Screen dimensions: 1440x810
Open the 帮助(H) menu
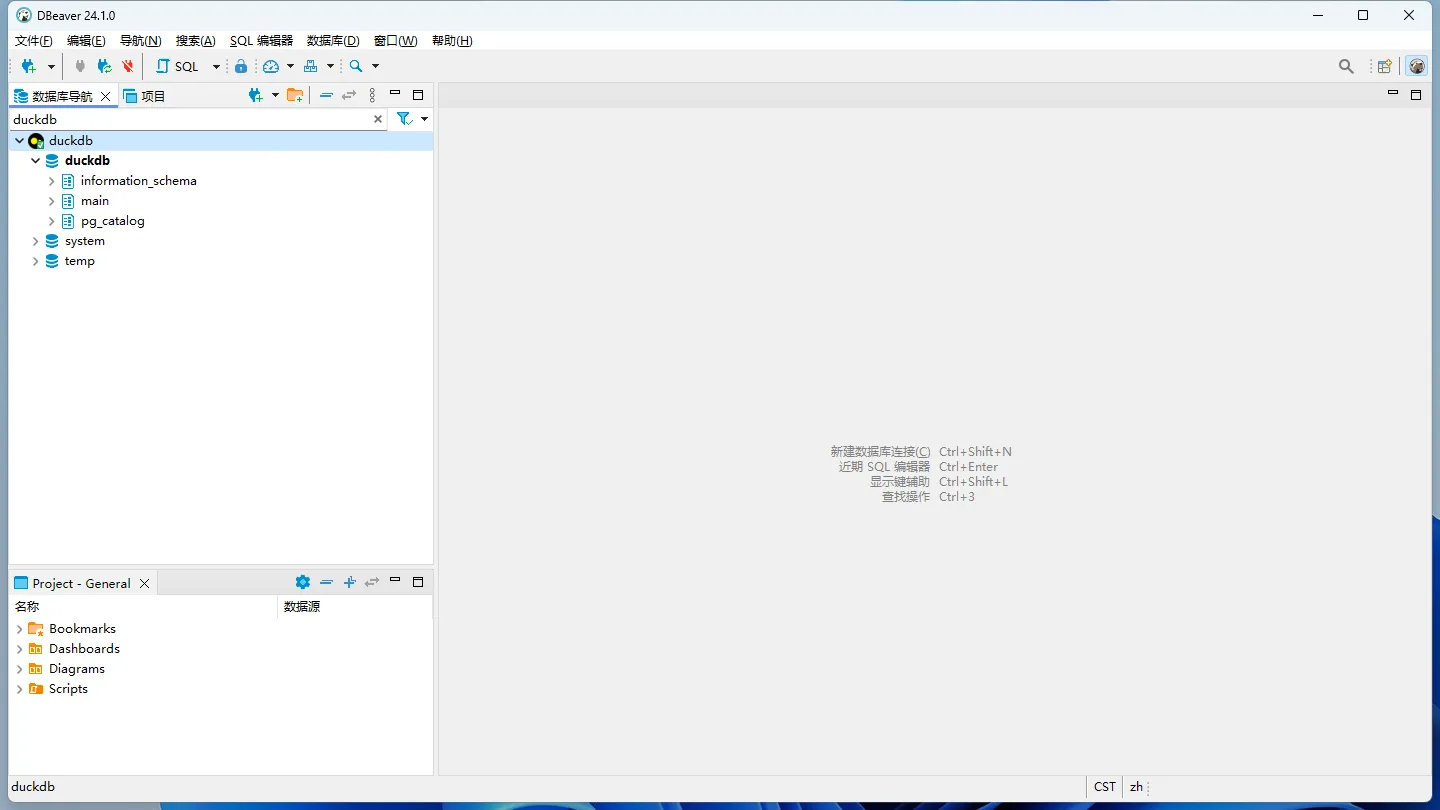pos(452,41)
